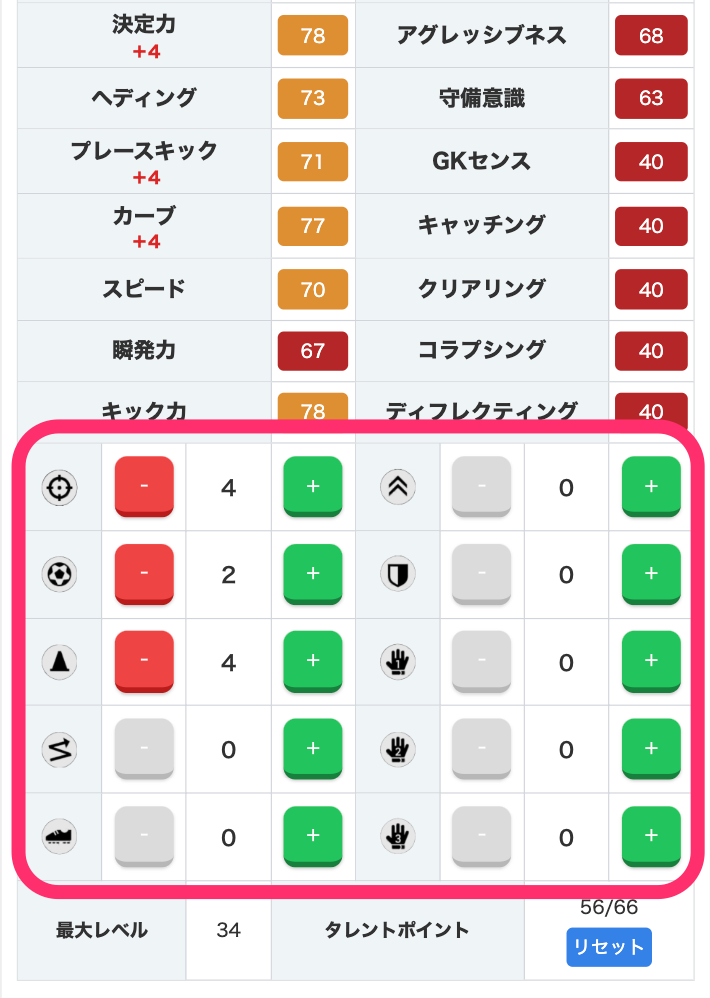Increase the crosshair skill with its plus button

point(313,487)
